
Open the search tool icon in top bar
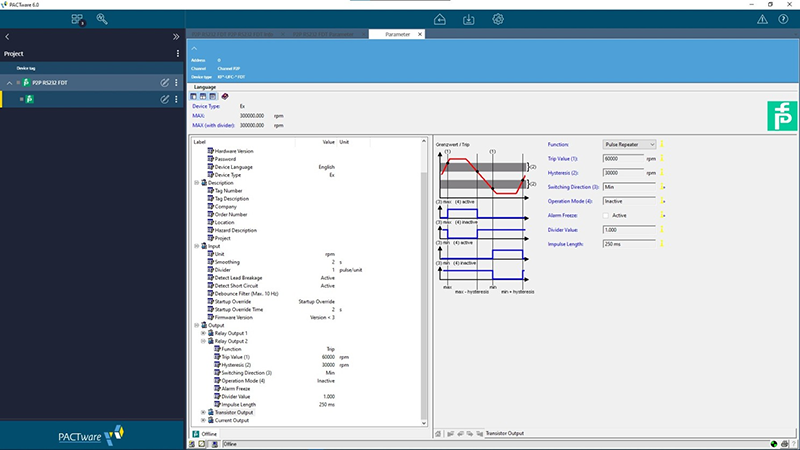[102, 19]
